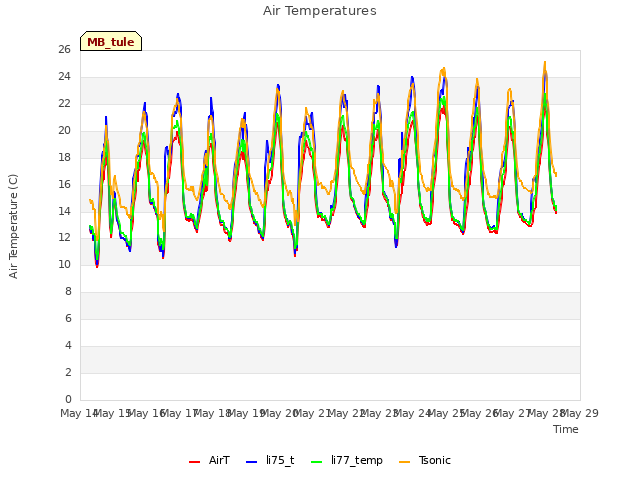Click the y-axis value 10
Screen dimensions: 640x480
click(x=64, y=264)
